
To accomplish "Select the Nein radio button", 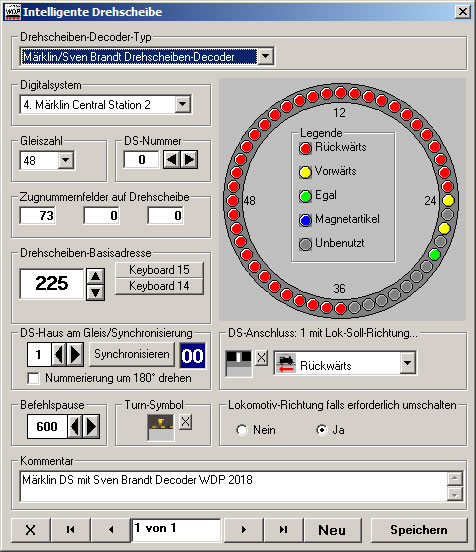I will point(242,430).
